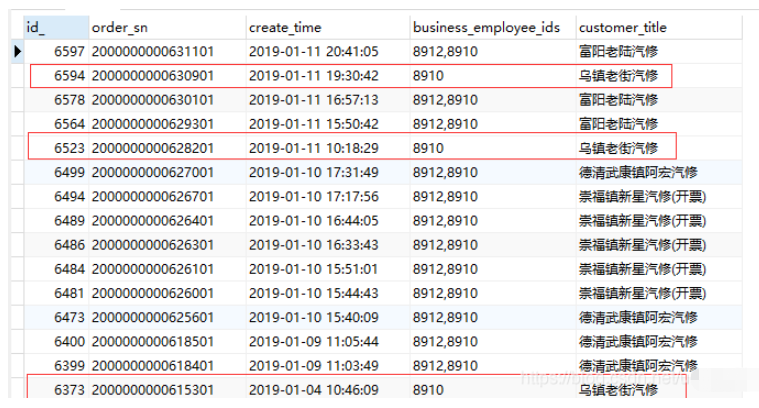This screenshot has height=408, width=759.
Task: Click order_sn 2000000000629301
Action: pyautogui.click(x=152, y=124)
